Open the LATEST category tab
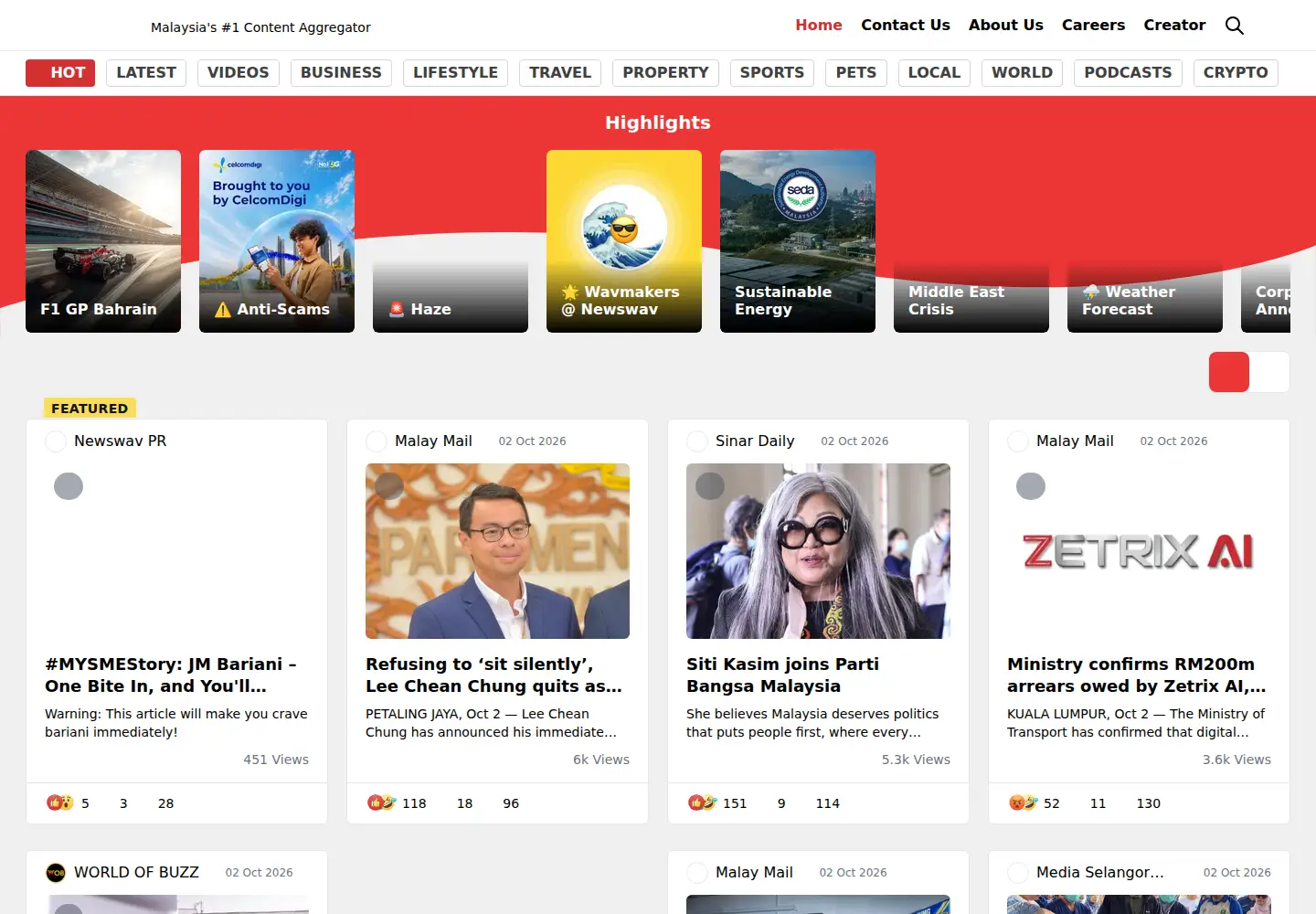 pyautogui.click(x=146, y=73)
